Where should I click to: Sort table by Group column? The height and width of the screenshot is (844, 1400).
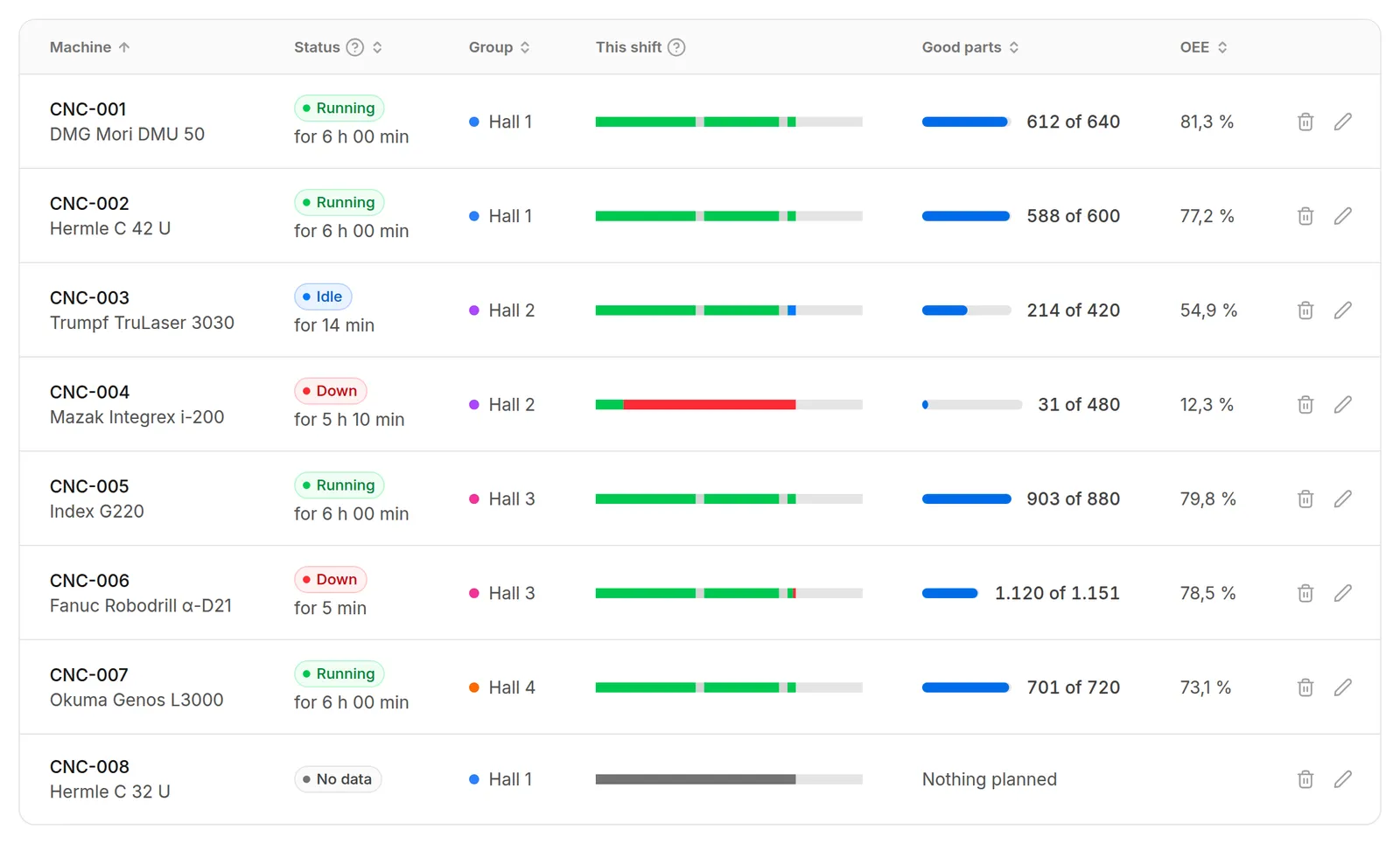click(x=499, y=47)
